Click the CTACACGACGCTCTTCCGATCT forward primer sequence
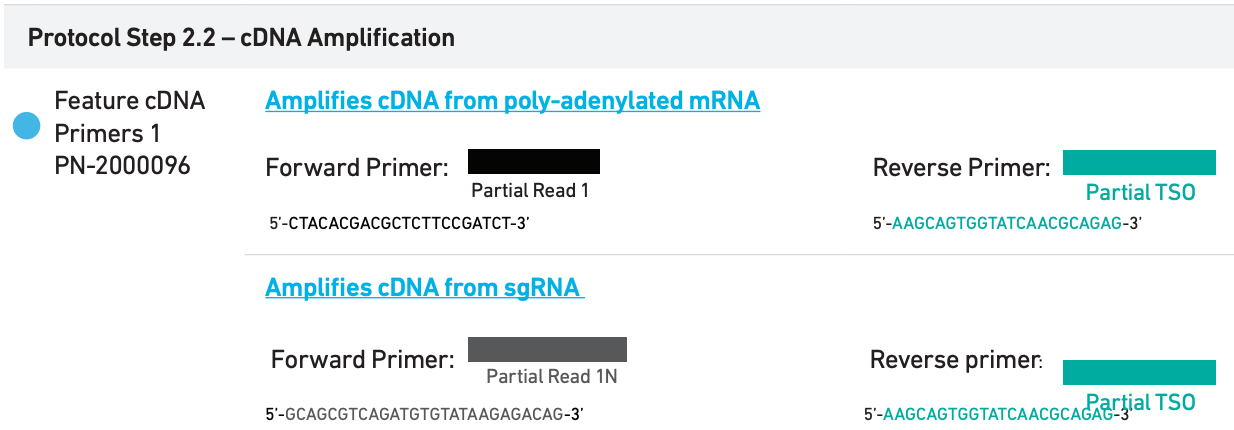Image resolution: width=1234 pixels, height=430 pixels. click(398, 222)
